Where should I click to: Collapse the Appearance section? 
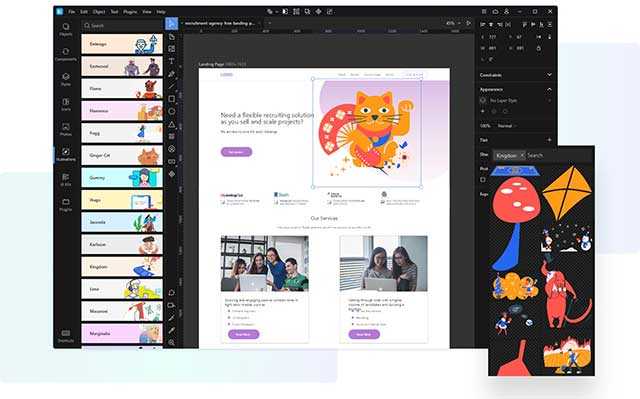(x=549, y=89)
